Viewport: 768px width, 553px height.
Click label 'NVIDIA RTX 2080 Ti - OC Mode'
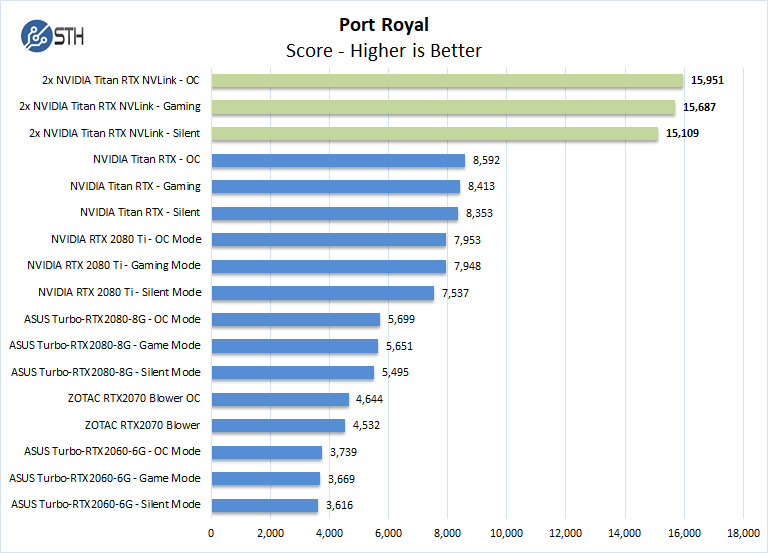(126, 239)
